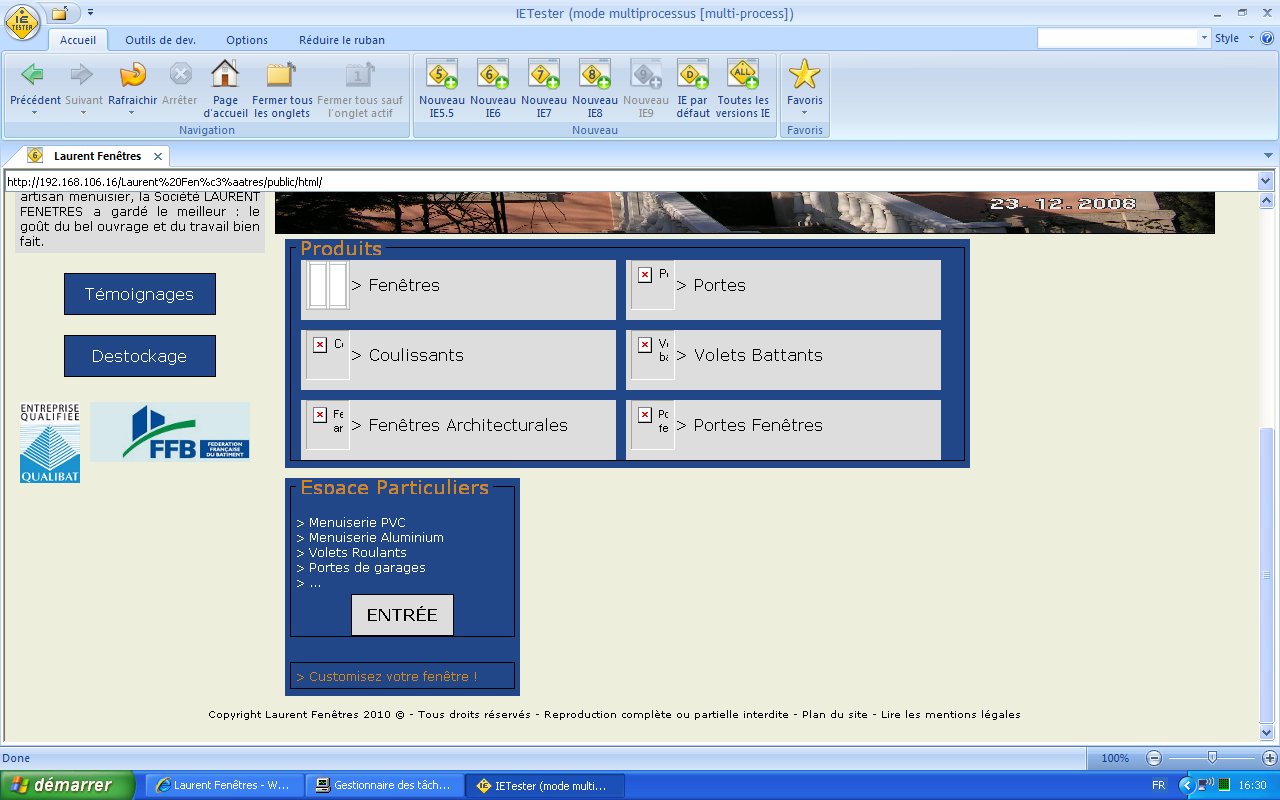The height and width of the screenshot is (800, 1280).
Task: Click the FFB federation logo
Action: tap(170, 432)
